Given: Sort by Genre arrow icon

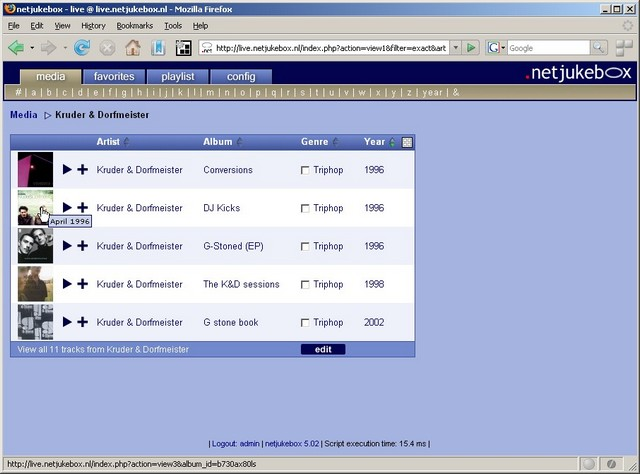Looking at the screenshot, I should point(336,142).
